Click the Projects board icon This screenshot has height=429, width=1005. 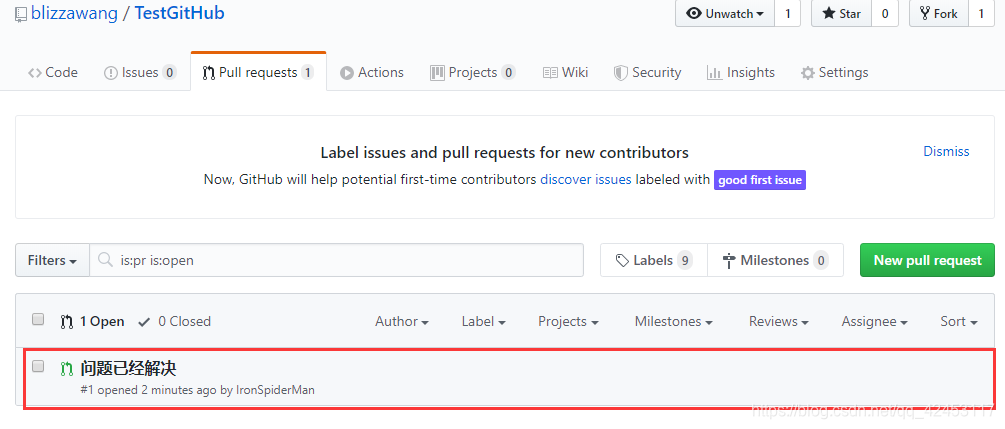tap(437, 73)
